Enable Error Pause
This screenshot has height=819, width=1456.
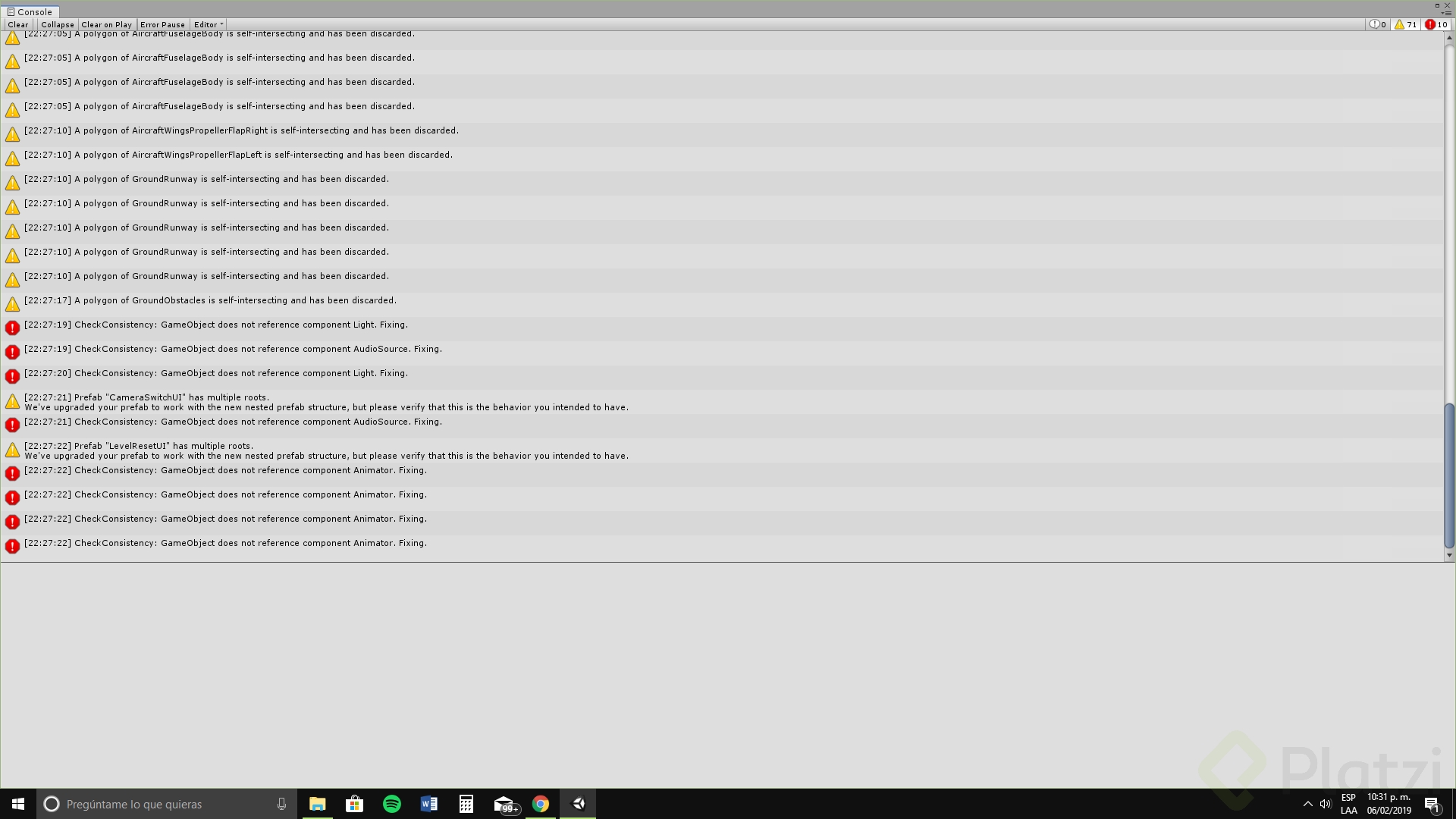click(162, 24)
